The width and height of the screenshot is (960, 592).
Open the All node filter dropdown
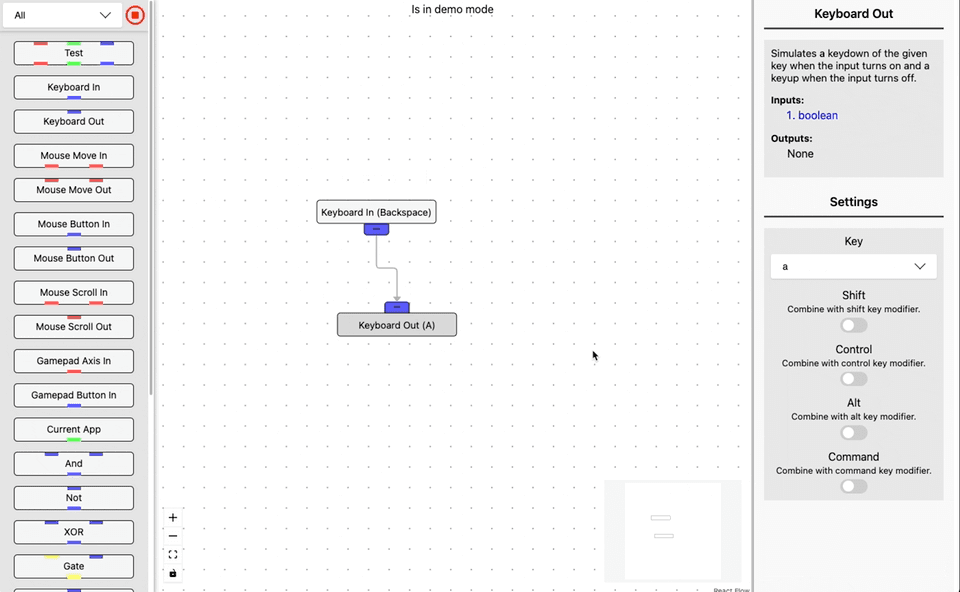click(x=62, y=15)
